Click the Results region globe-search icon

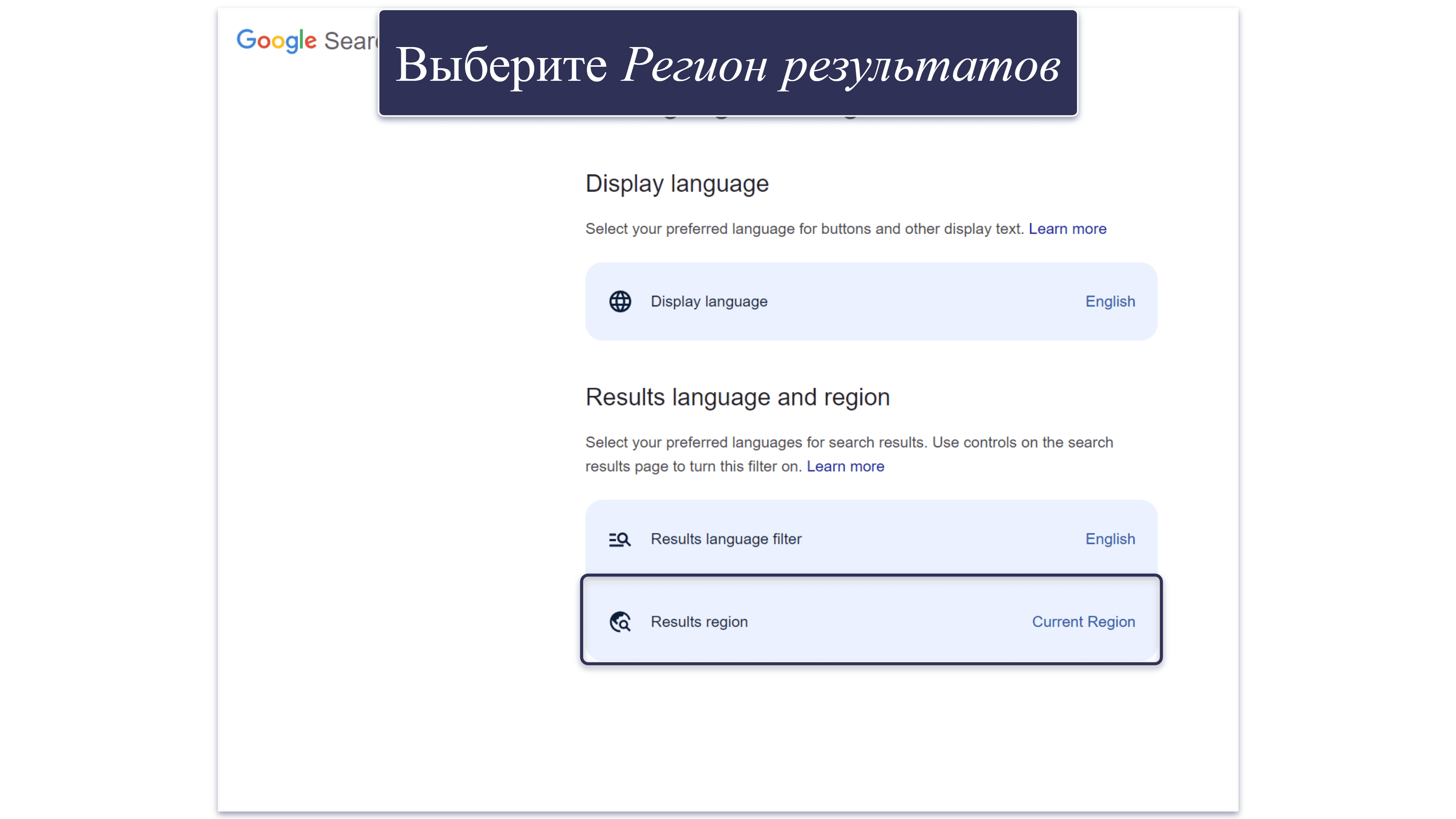(620, 622)
